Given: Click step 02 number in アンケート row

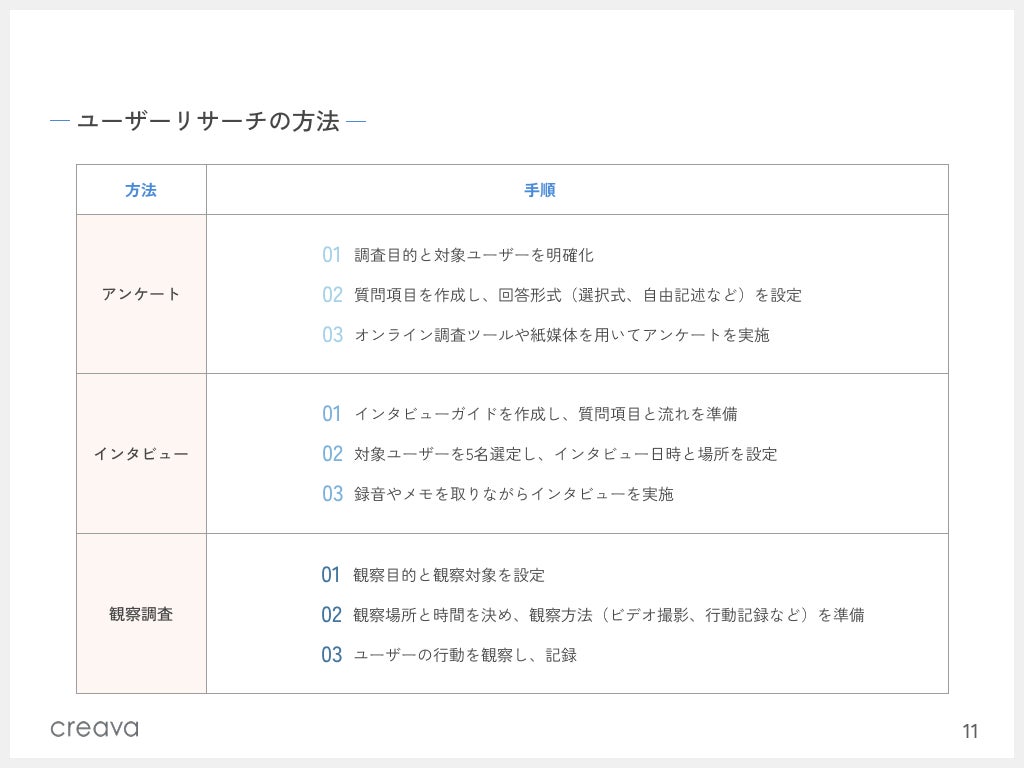Looking at the screenshot, I should tap(332, 295).
